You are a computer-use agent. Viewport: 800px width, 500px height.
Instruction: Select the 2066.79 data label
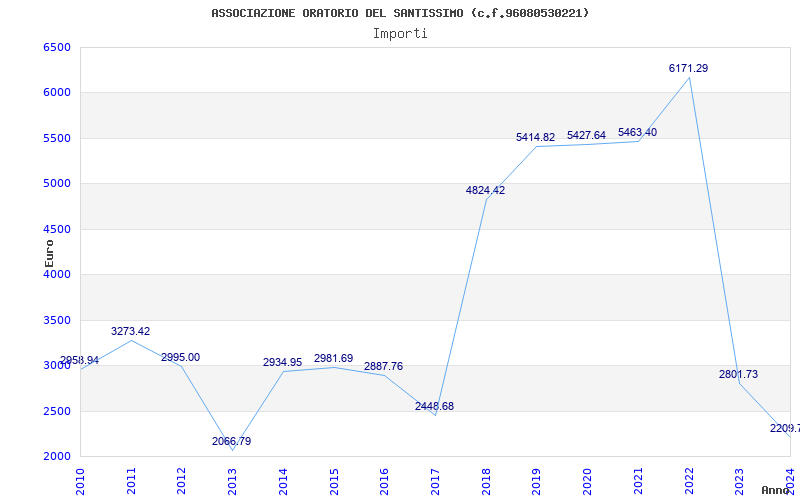click(x=232, y=441)
